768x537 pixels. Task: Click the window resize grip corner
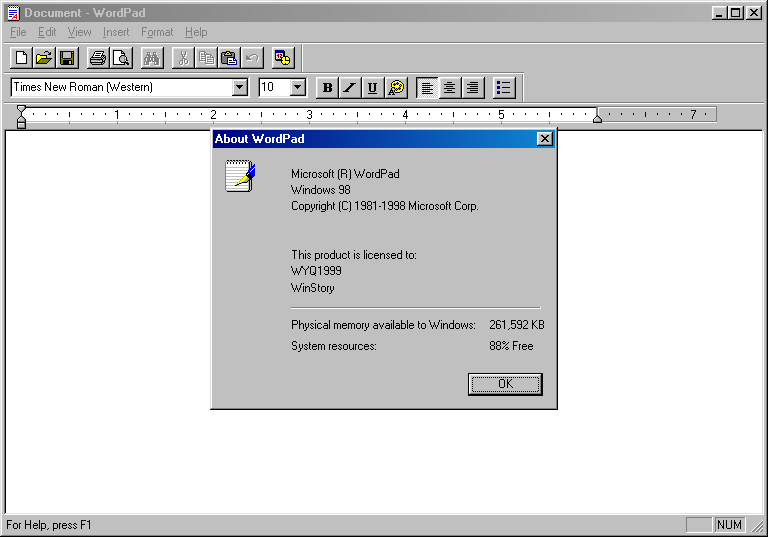coord(758,526)
